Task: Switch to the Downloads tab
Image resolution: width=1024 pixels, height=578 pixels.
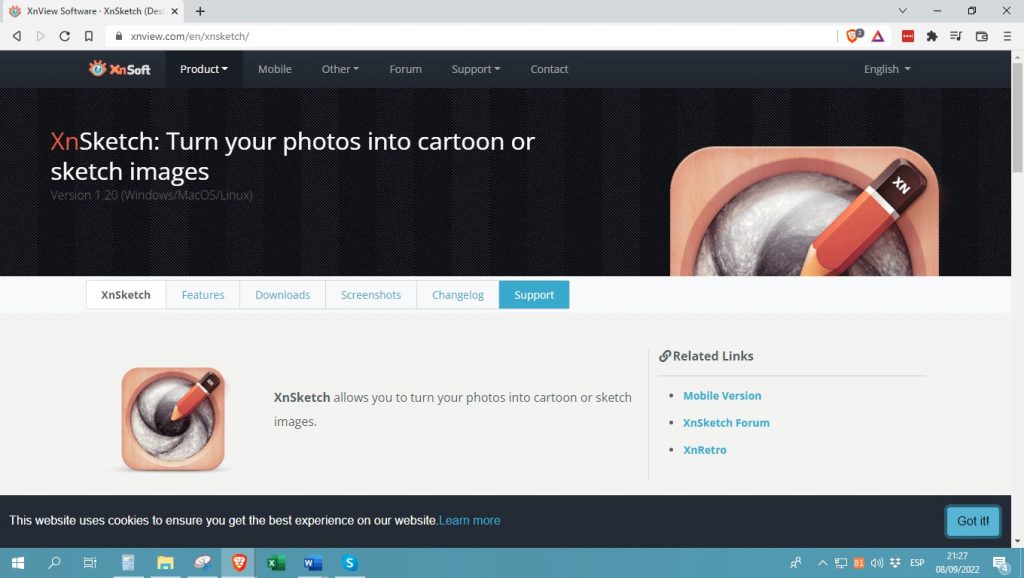Action: click(283, 295)
